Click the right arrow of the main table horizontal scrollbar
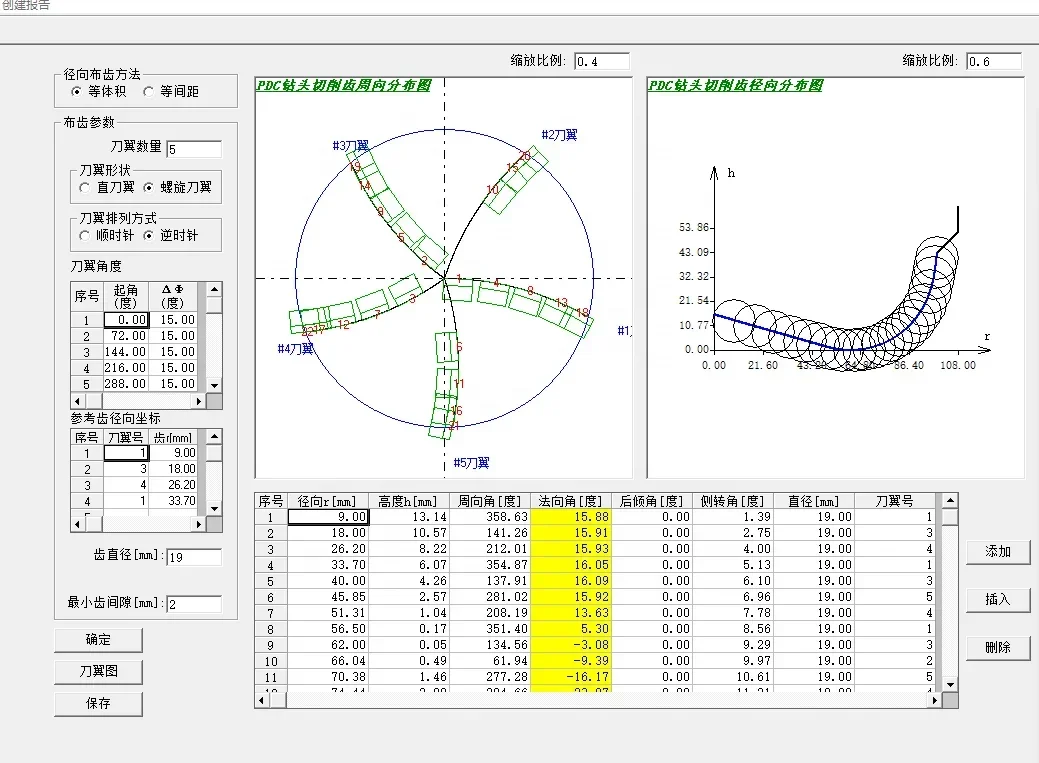 934,700
